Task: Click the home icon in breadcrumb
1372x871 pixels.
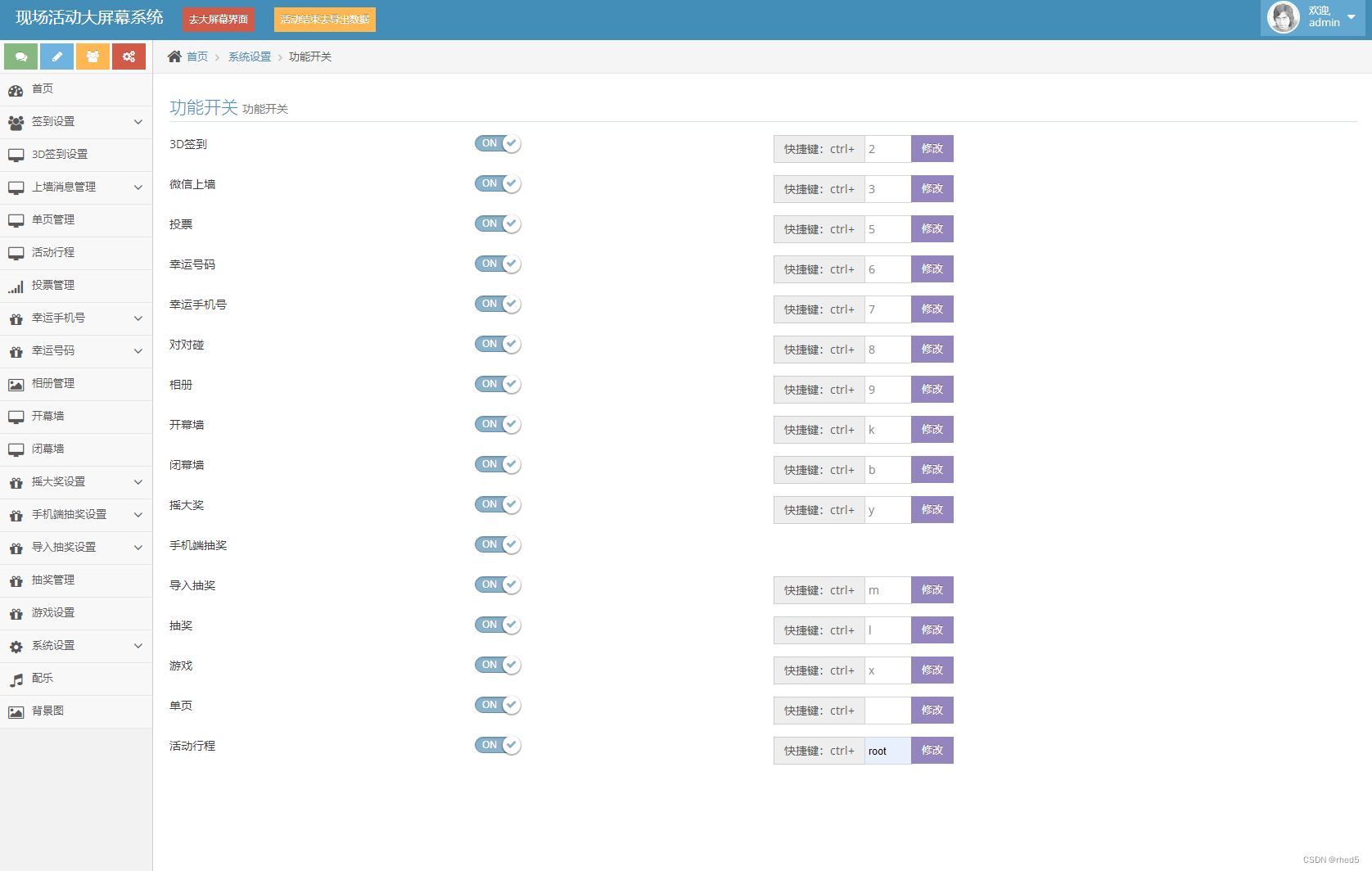Action: 174,56
